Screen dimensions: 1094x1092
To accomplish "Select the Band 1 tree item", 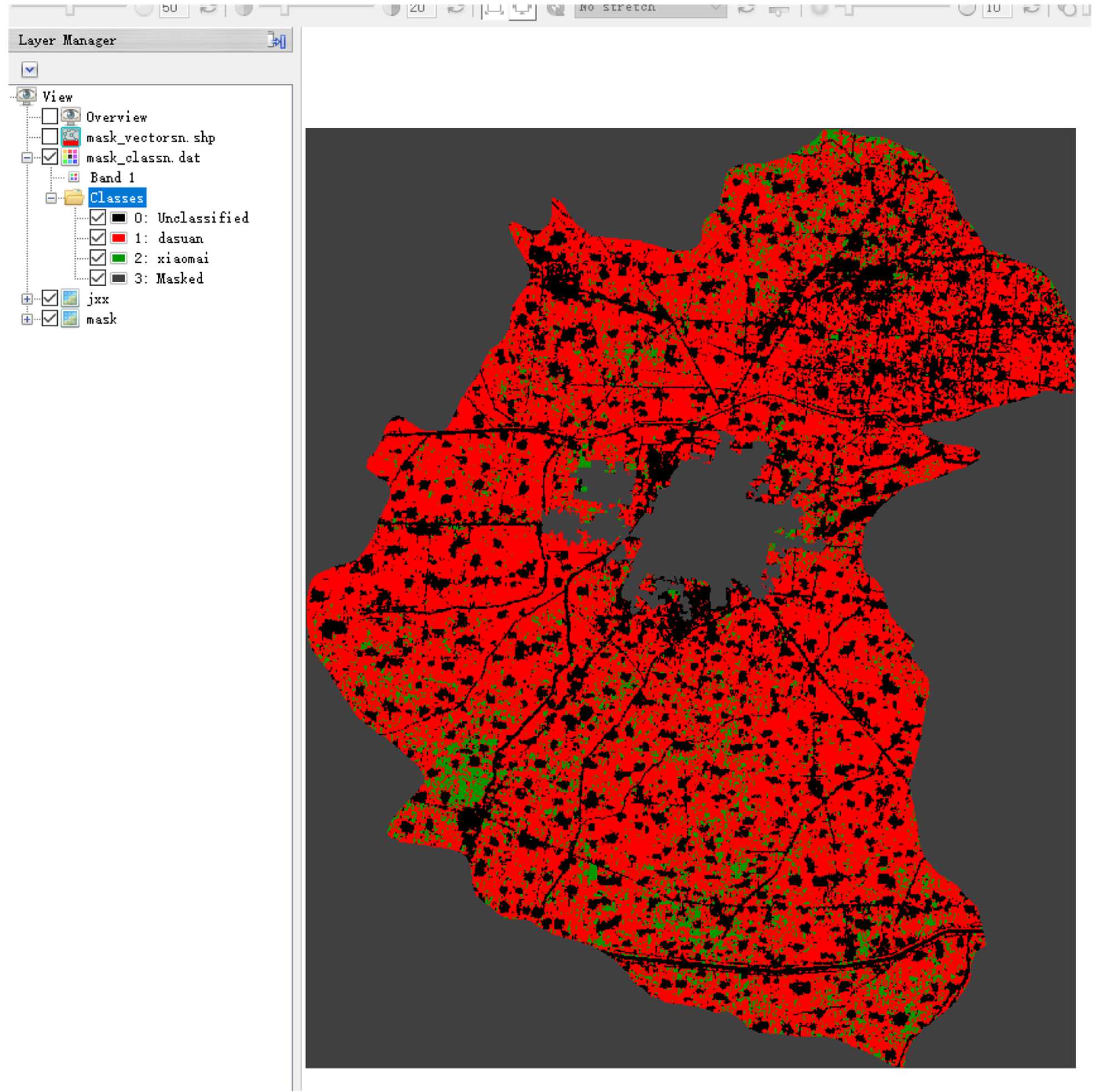I will [x=112, y=178].
